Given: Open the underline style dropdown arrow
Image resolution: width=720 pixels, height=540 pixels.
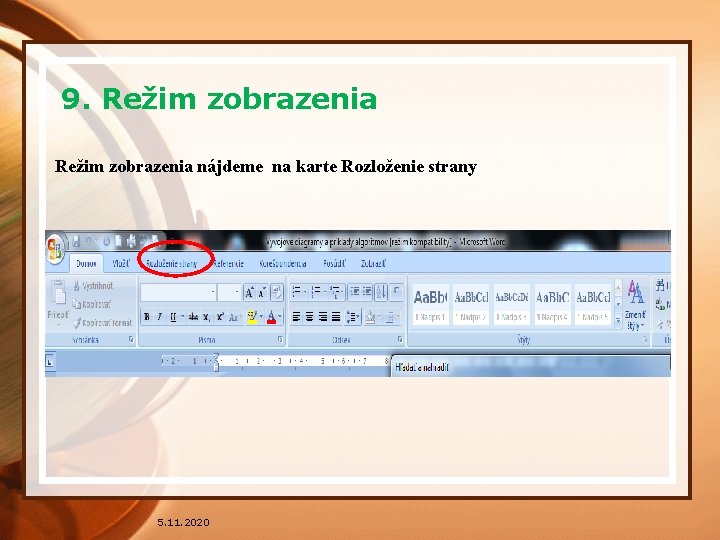Looking at the screenshot, I should pos(182,317).
